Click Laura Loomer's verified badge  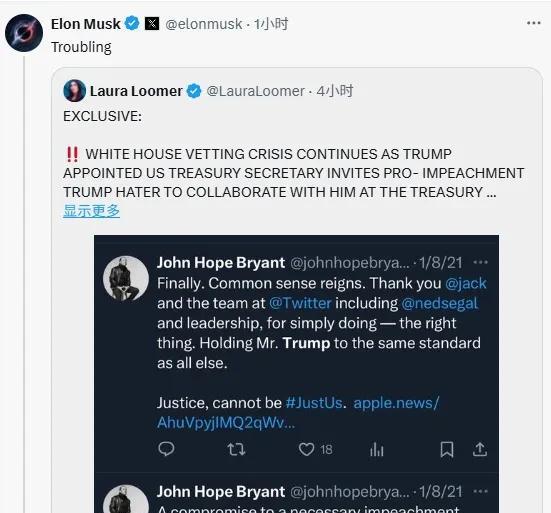click(194, 91)
